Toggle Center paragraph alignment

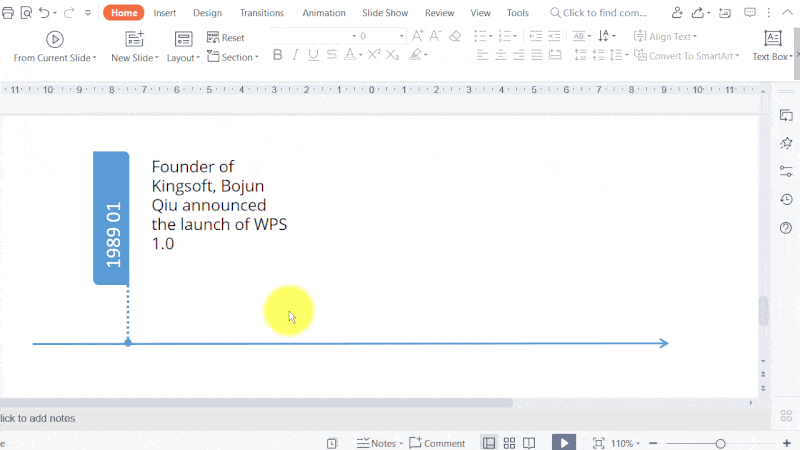[501, 55]
